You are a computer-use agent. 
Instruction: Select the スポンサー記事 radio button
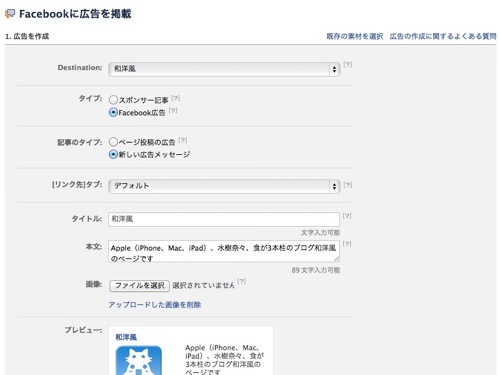pos(113,100)
